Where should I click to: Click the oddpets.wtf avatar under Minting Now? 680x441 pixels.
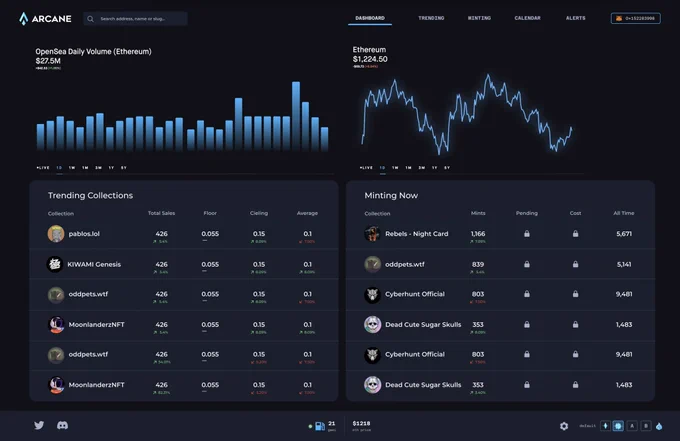pos(373,264)
